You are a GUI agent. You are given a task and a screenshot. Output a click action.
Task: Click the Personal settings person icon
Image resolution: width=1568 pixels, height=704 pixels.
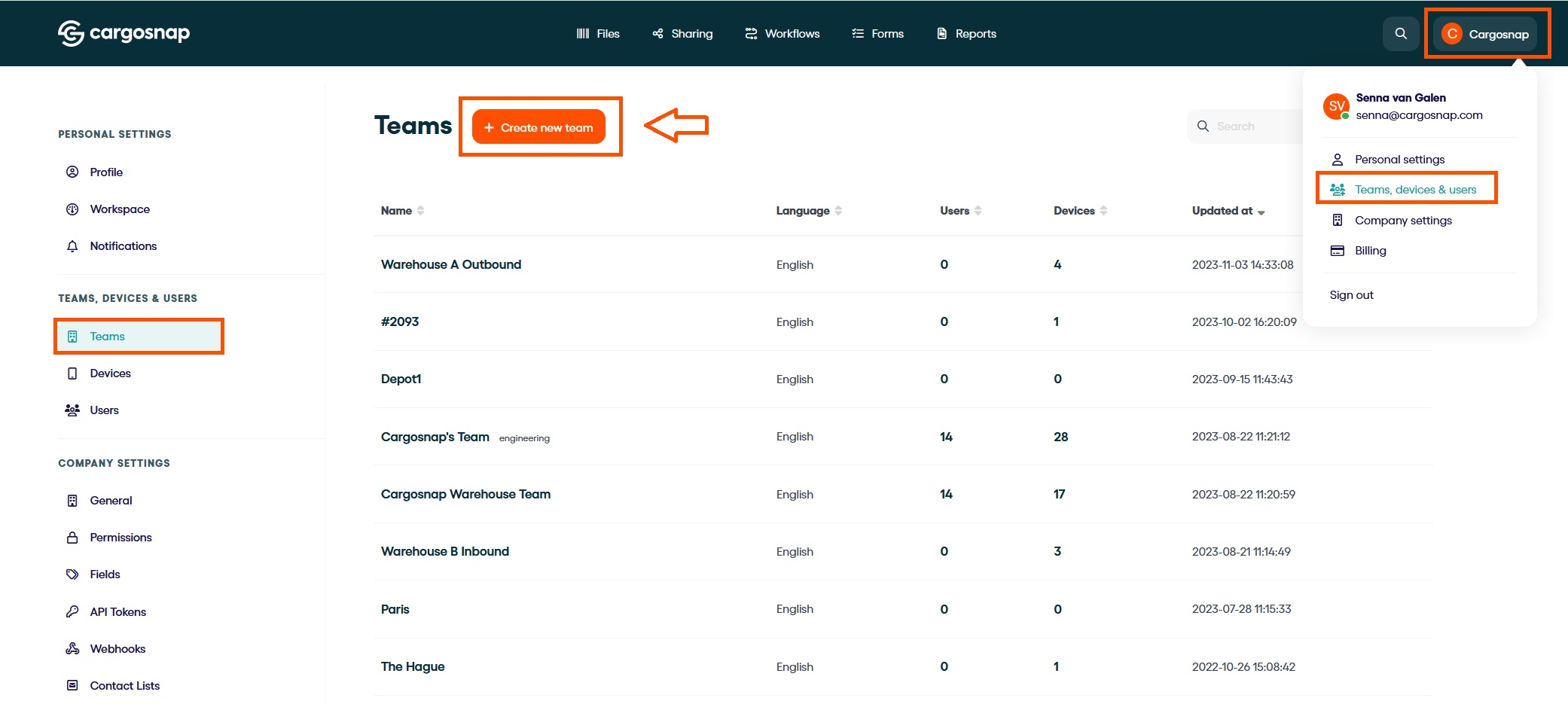point(1338,160)
